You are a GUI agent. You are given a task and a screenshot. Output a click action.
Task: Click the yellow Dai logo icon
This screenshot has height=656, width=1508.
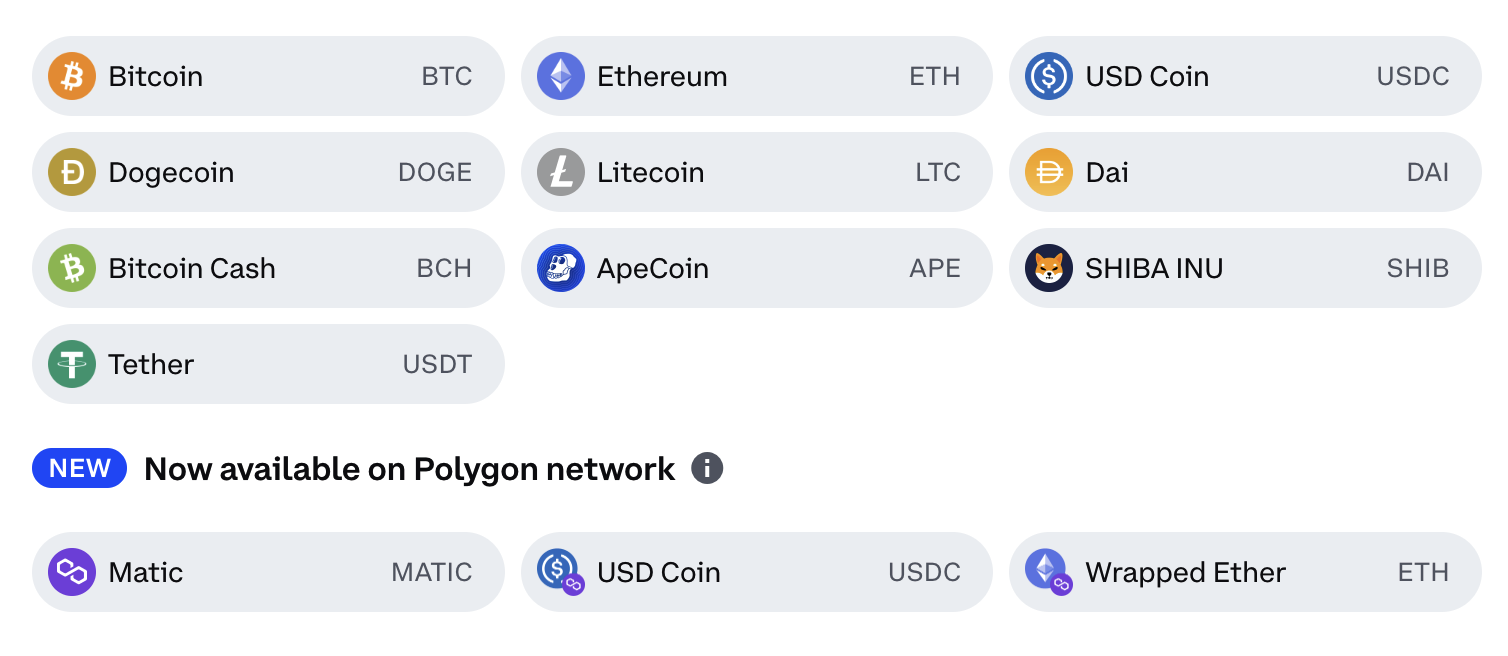(x=1049, y=172)
